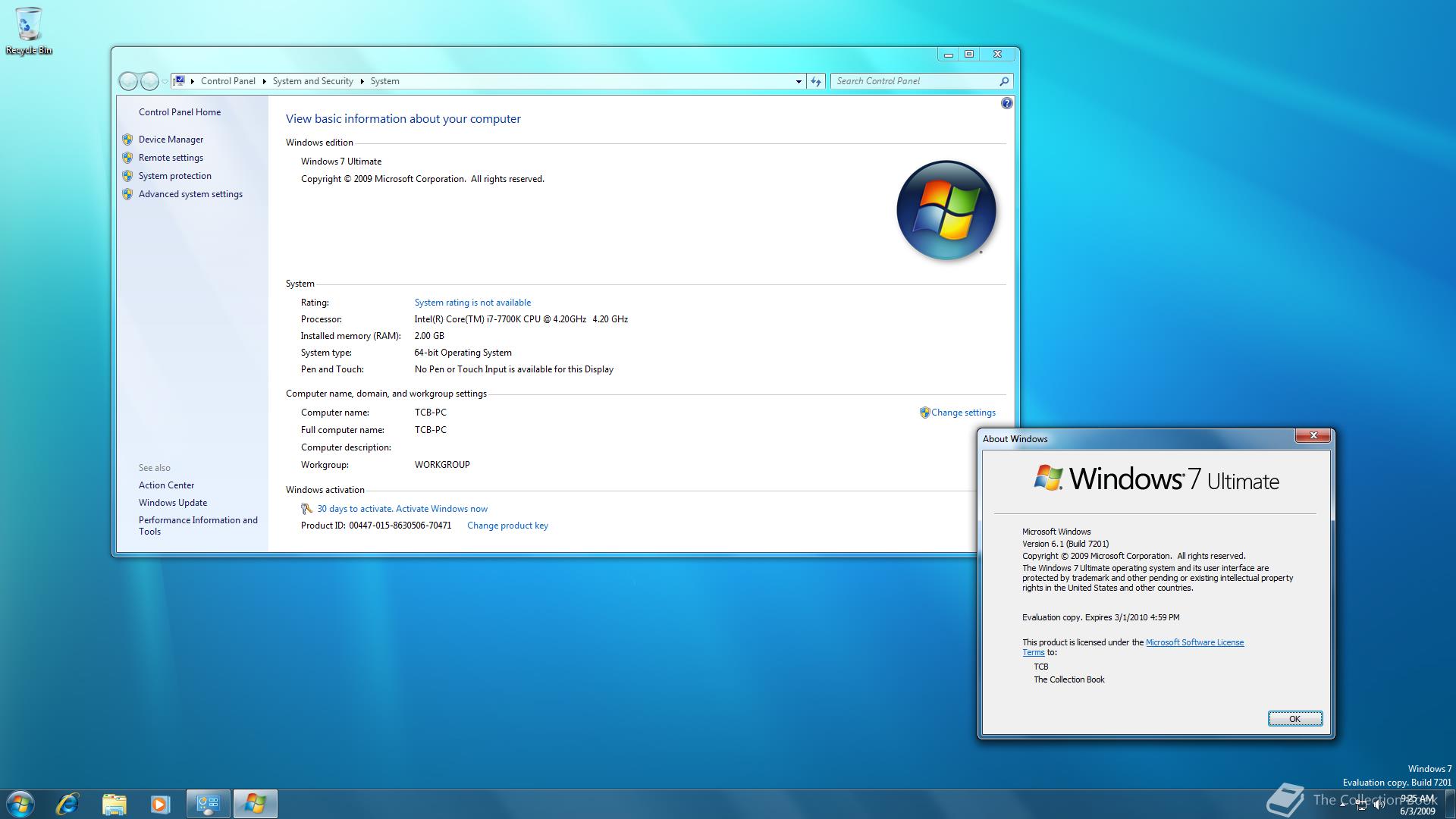Open the Start menu orb

tap(20, 803)
